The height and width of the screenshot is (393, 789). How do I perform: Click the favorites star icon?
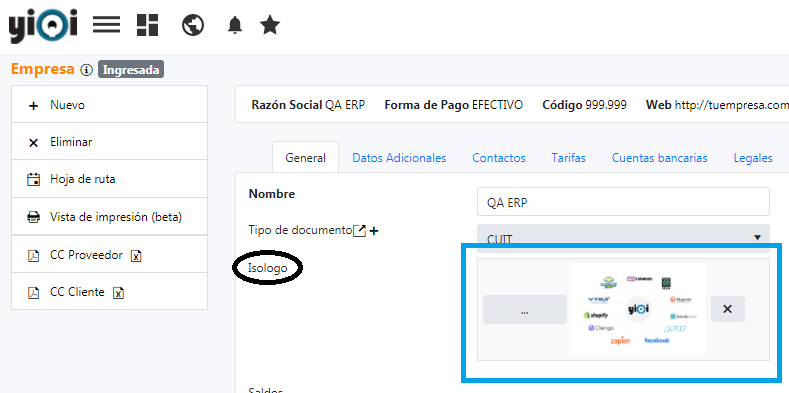coord(270,25)
